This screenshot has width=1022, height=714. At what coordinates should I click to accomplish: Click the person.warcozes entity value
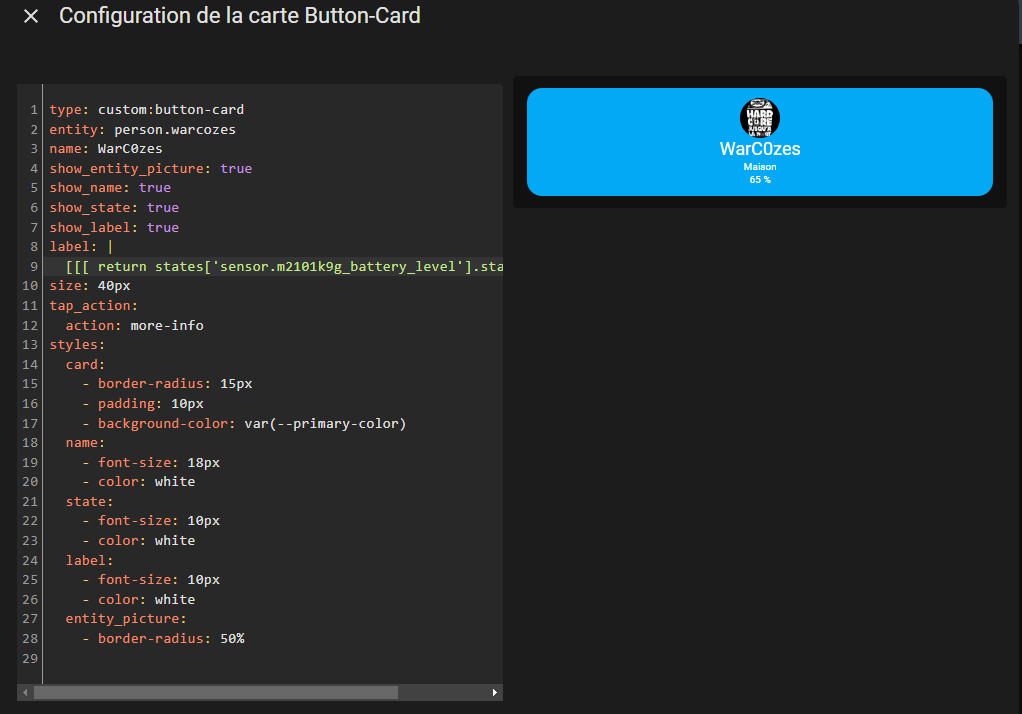tap(175, 129)
